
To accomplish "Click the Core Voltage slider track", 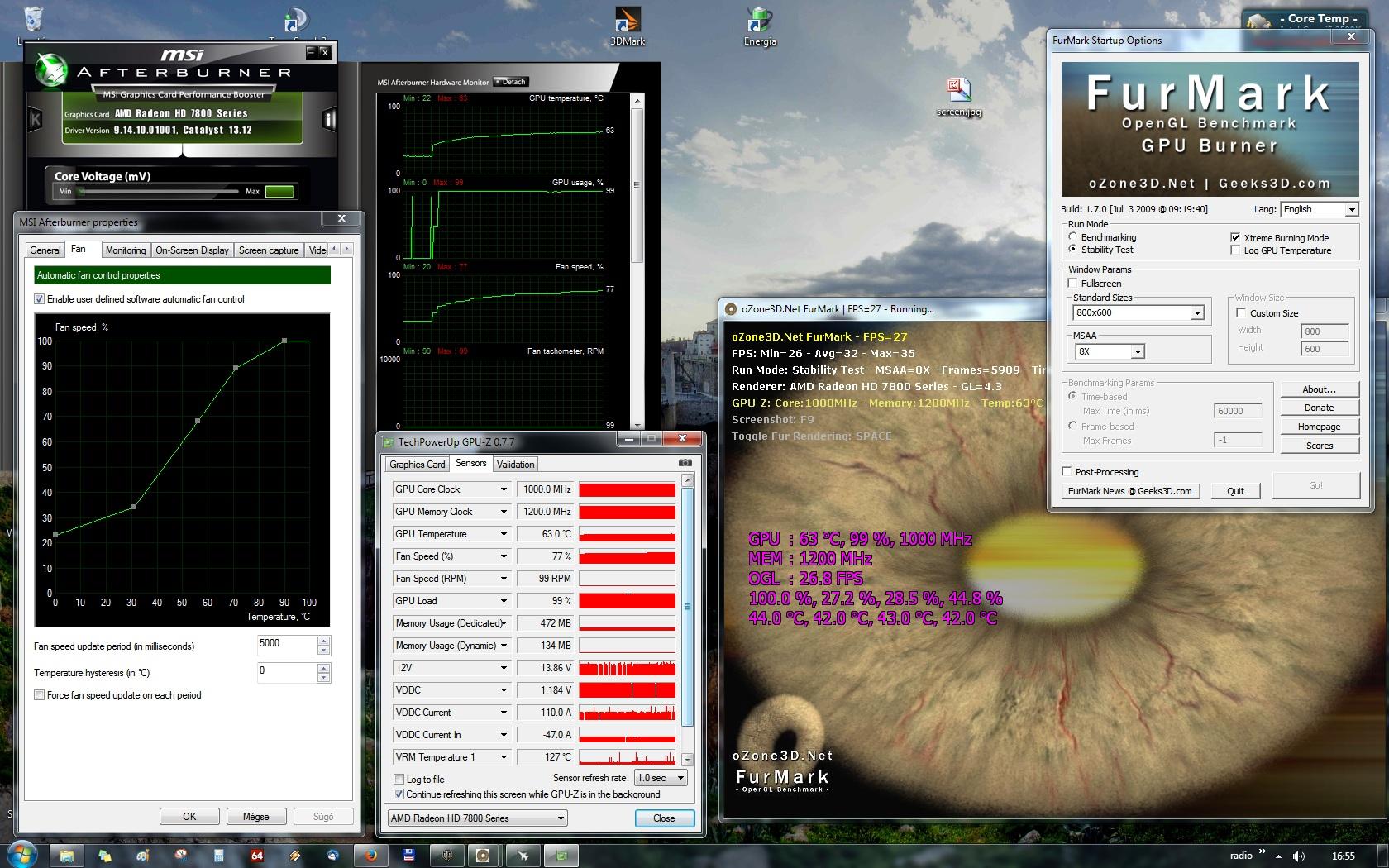I will (157, 191).
